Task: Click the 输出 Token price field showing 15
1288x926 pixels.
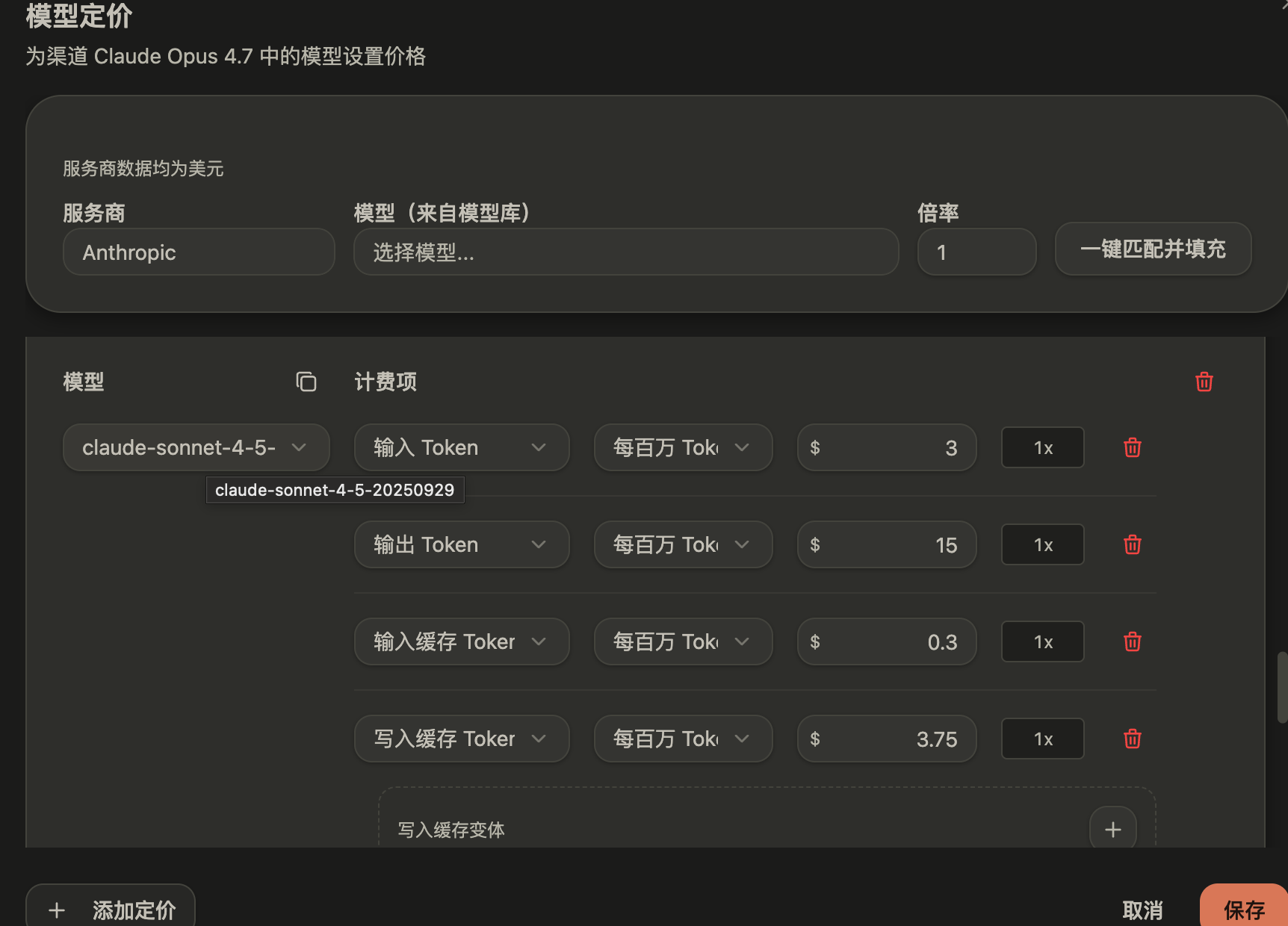Action: [x=887, y=544]
